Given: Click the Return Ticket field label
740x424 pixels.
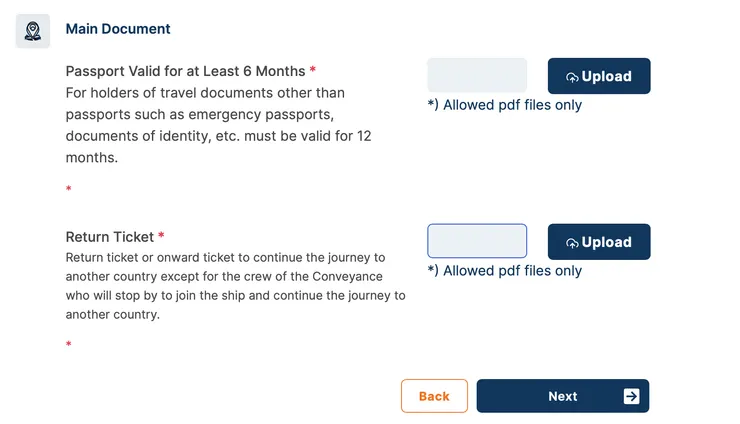Looking at the screenshot, I should coord(110,237).
